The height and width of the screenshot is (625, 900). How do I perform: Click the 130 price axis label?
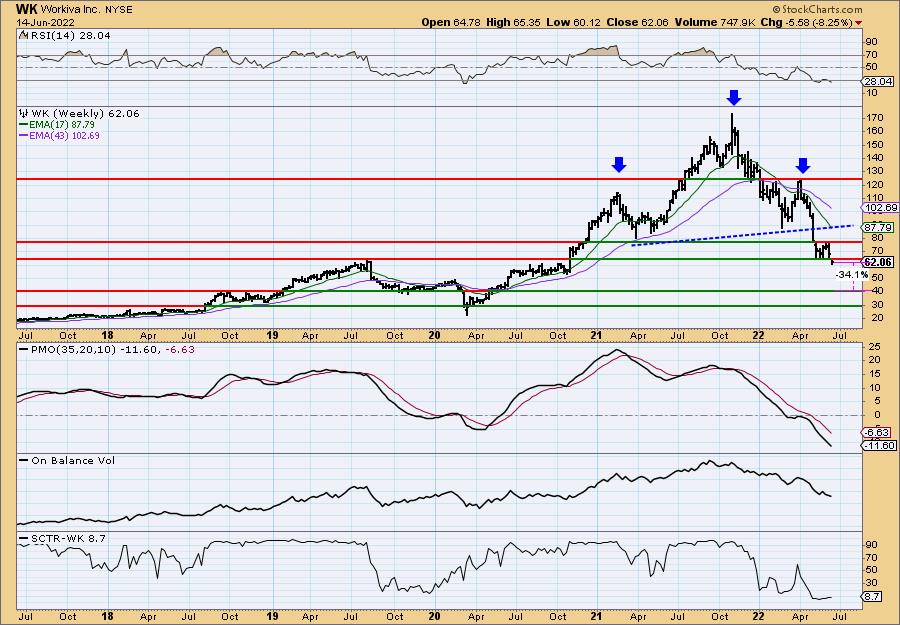[x=875, y=171]
